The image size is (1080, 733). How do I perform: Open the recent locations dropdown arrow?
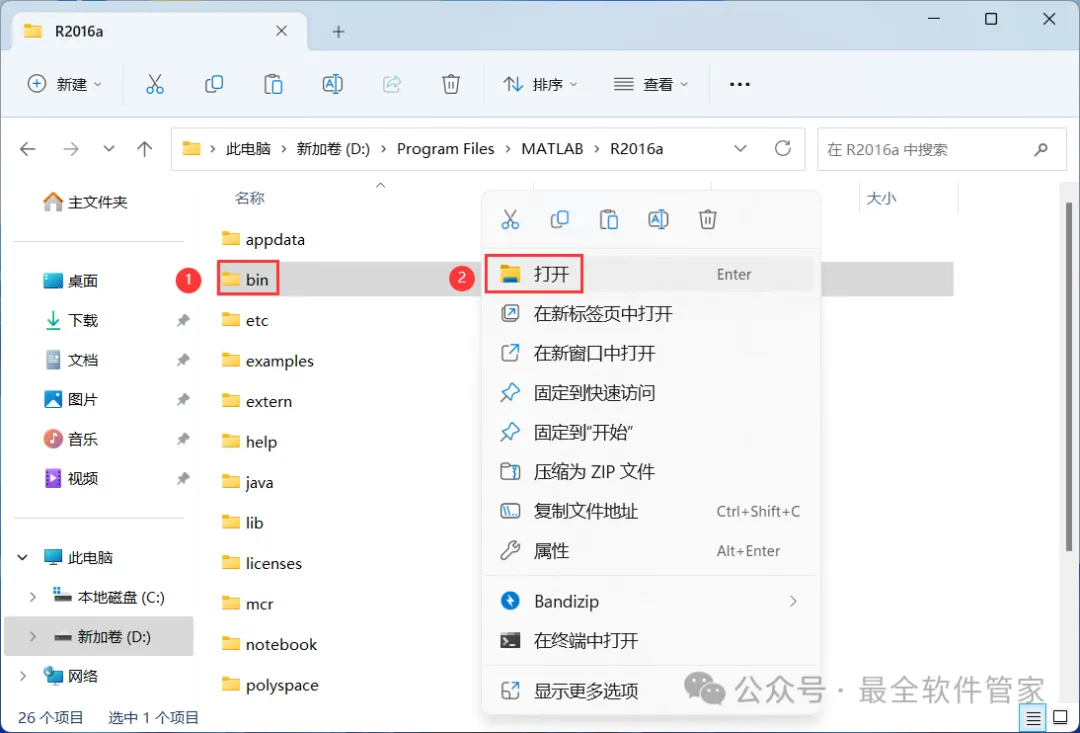pos(108,149)
